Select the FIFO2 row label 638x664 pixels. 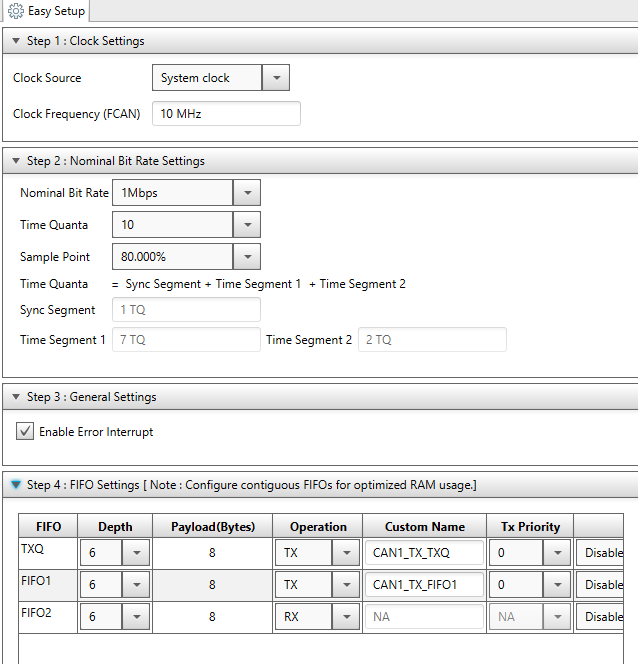36,612
